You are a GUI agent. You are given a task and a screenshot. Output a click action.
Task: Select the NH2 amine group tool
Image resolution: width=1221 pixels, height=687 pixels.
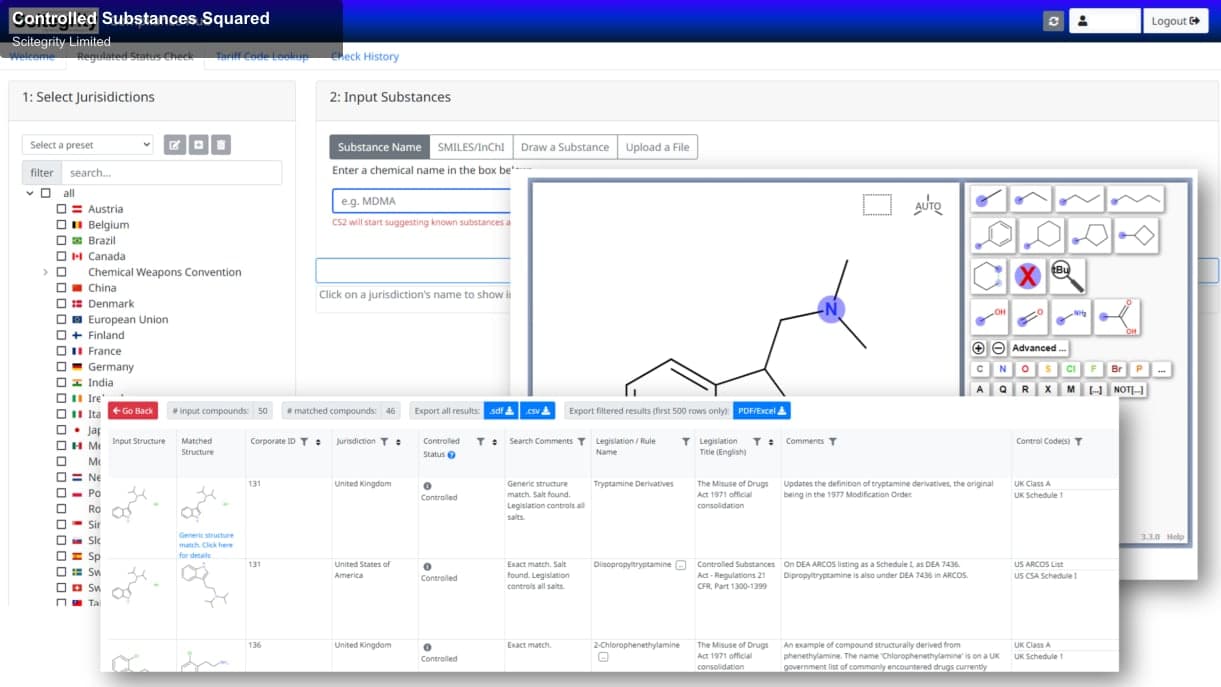coord(1070,317)
